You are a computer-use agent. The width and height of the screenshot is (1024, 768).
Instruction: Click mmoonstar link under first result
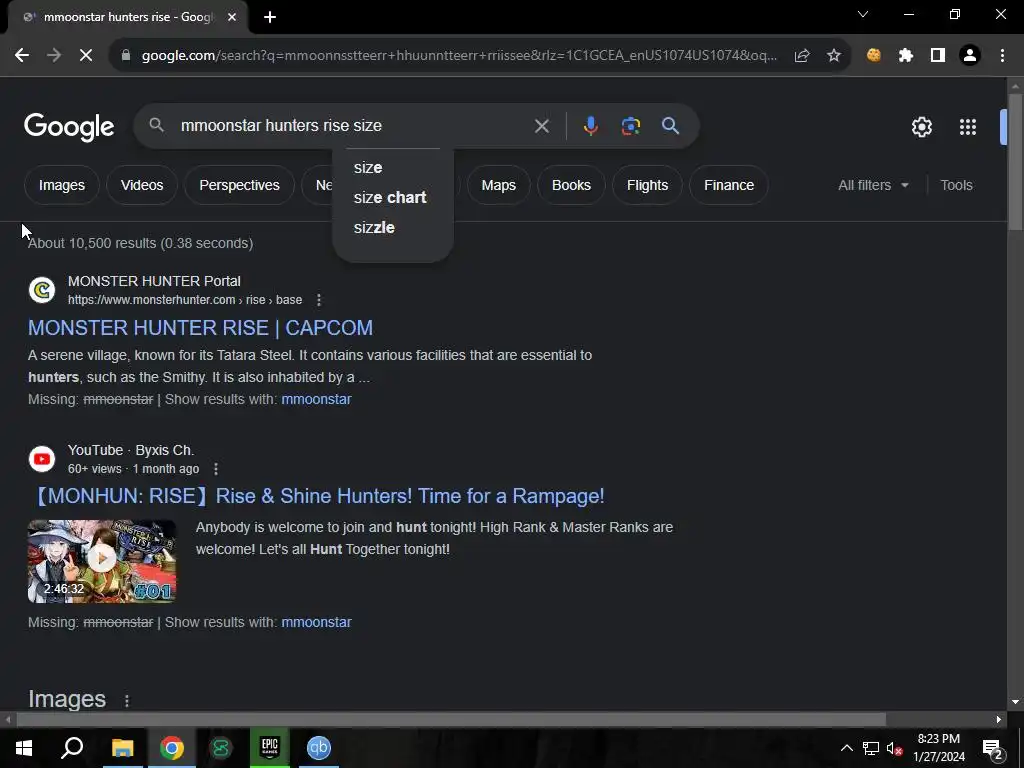pos(316,400)
